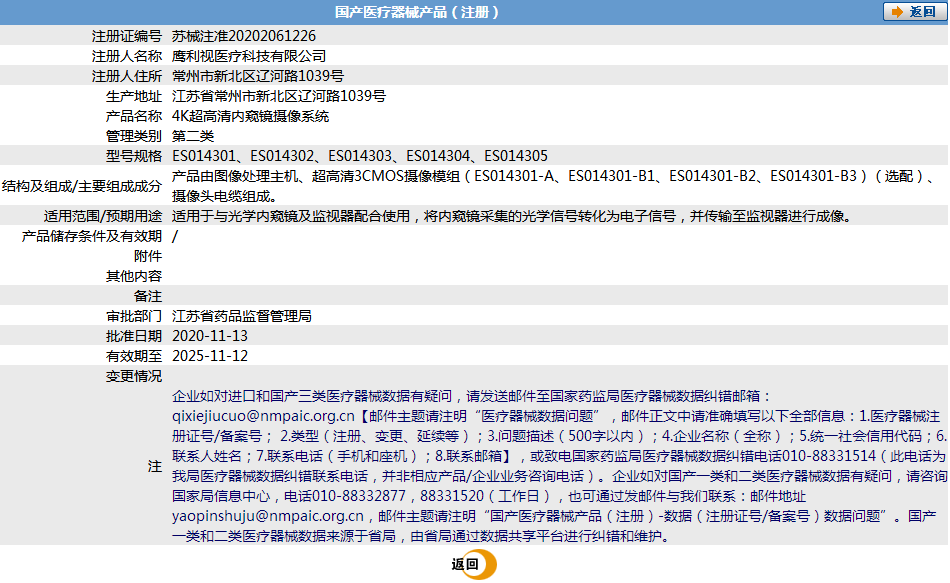This screenshot has height=583, width=950.
Task: Select intended use text starting 适用于与光学内窥镜
Action: 513,216
